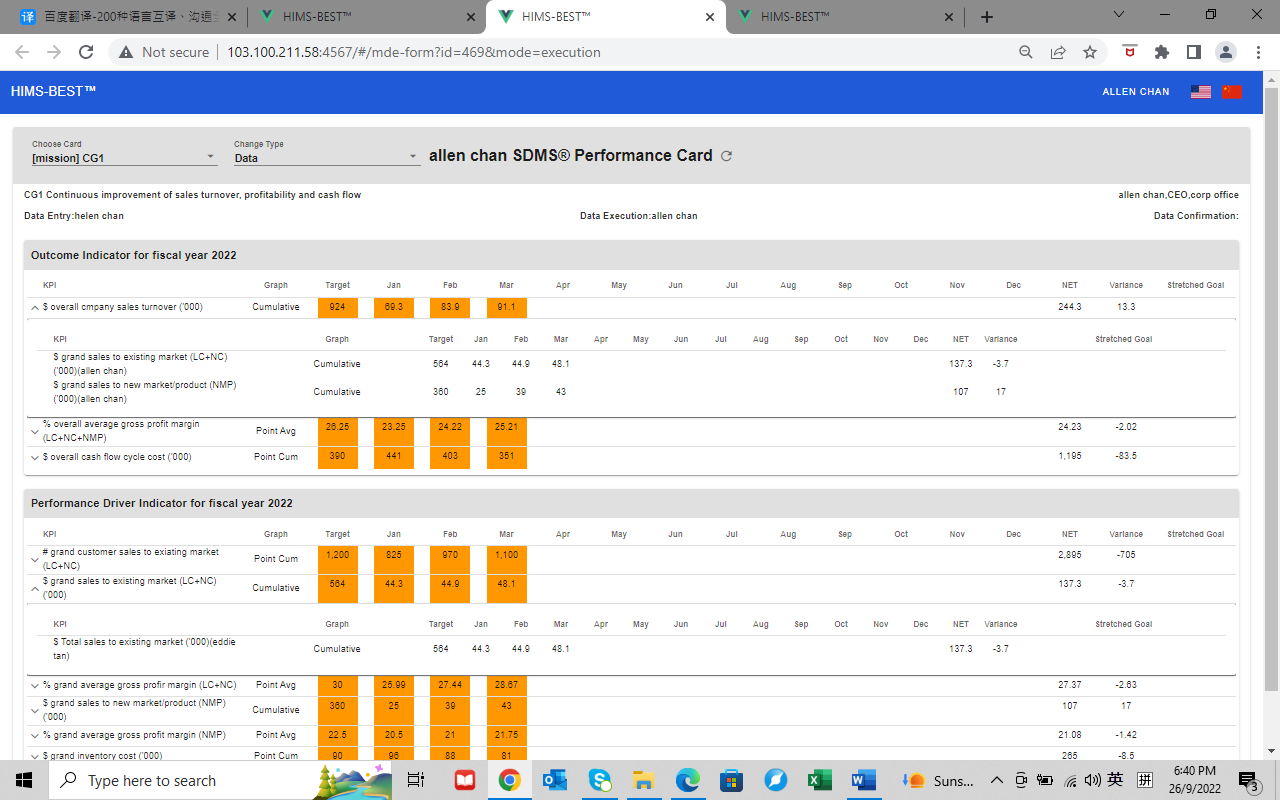Expand the overall cash flow cycle cost row

[36, 458]
